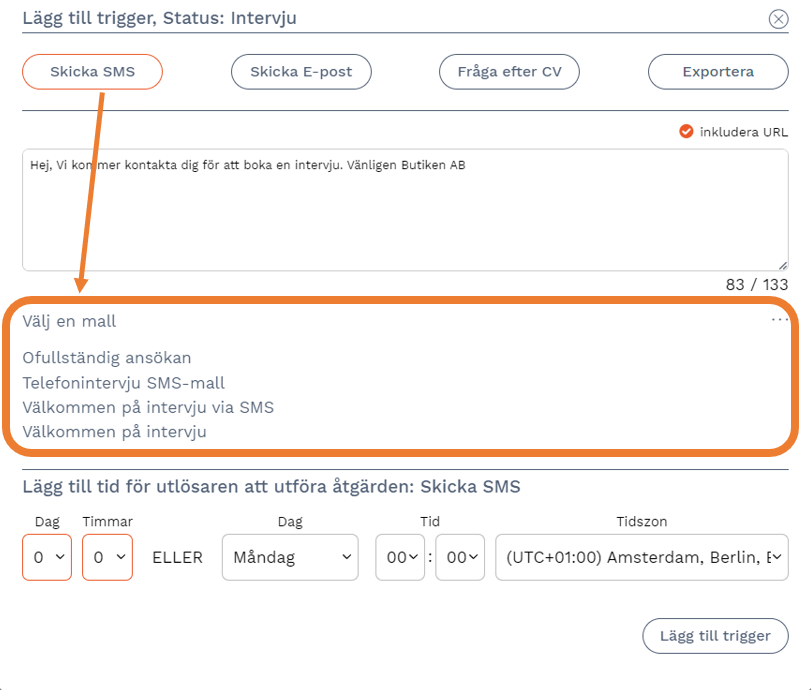Grab the text area resize handle

coord(782,265)
